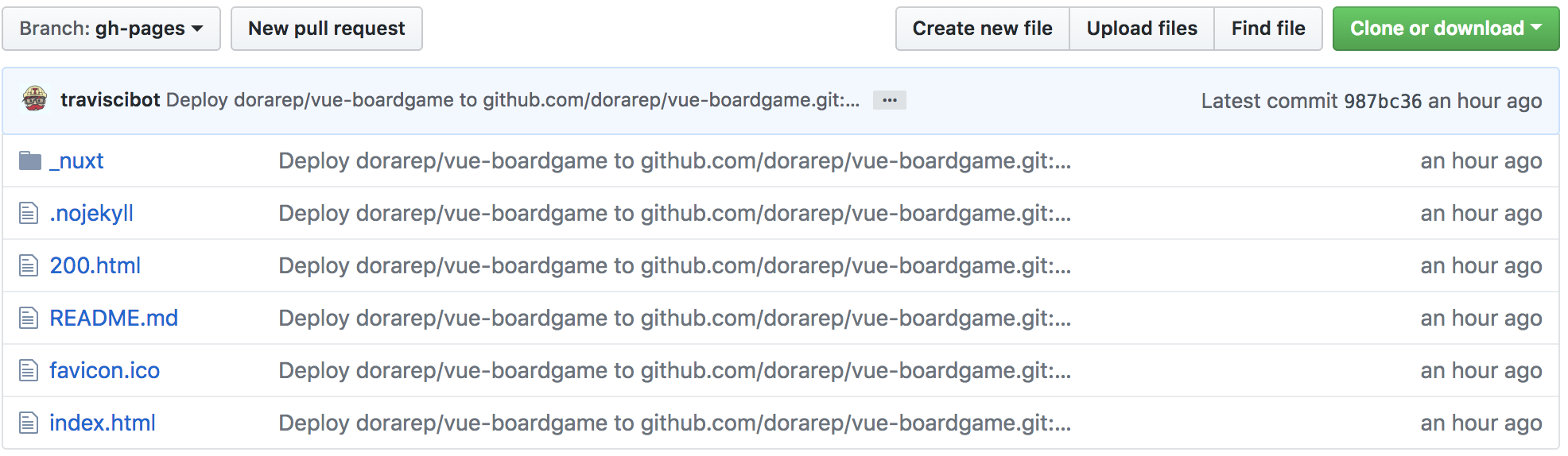Open commit message in _nuxt row
1568x456 pixels.
[674, 160]
